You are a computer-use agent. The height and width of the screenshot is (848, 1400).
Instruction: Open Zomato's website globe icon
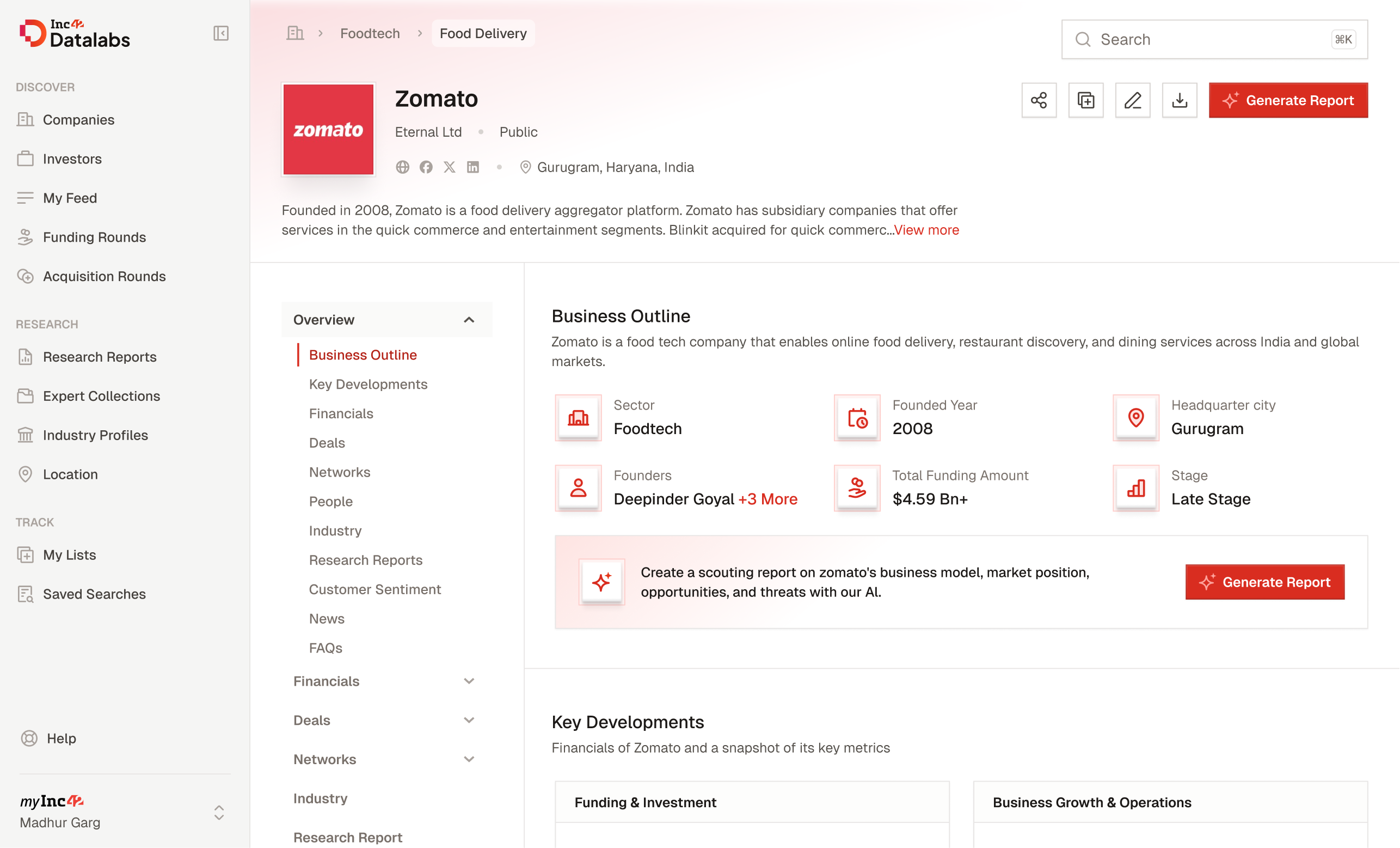(402, 167)
